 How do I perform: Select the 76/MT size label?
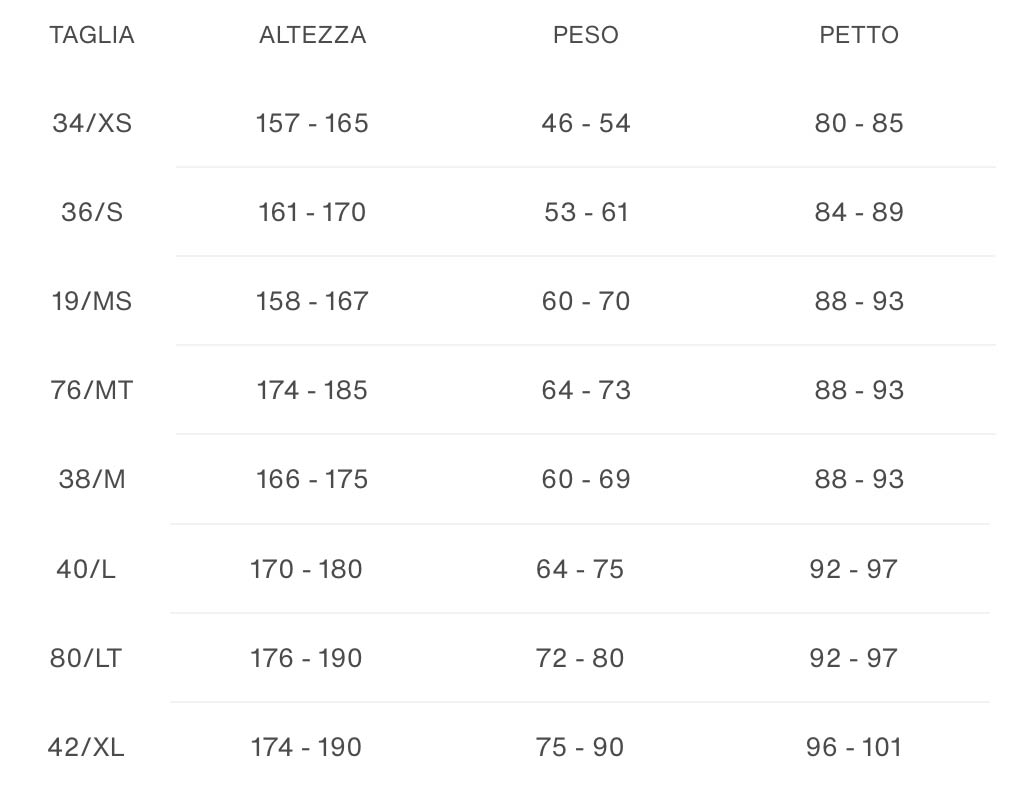tap(92, 391)
